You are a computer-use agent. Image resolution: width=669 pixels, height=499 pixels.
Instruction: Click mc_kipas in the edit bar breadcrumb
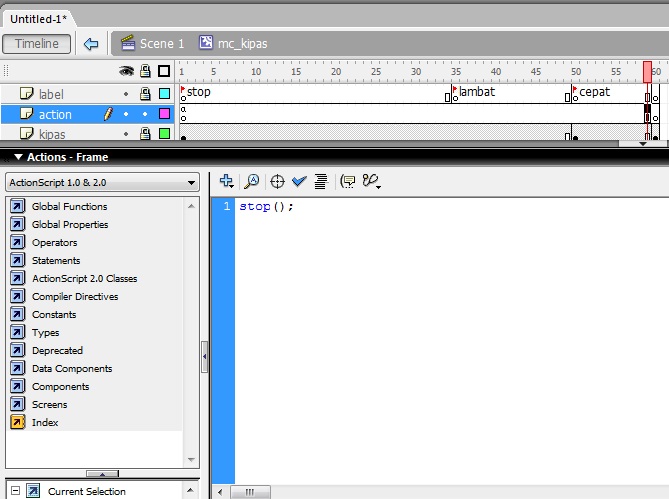[x=242, y=44]
